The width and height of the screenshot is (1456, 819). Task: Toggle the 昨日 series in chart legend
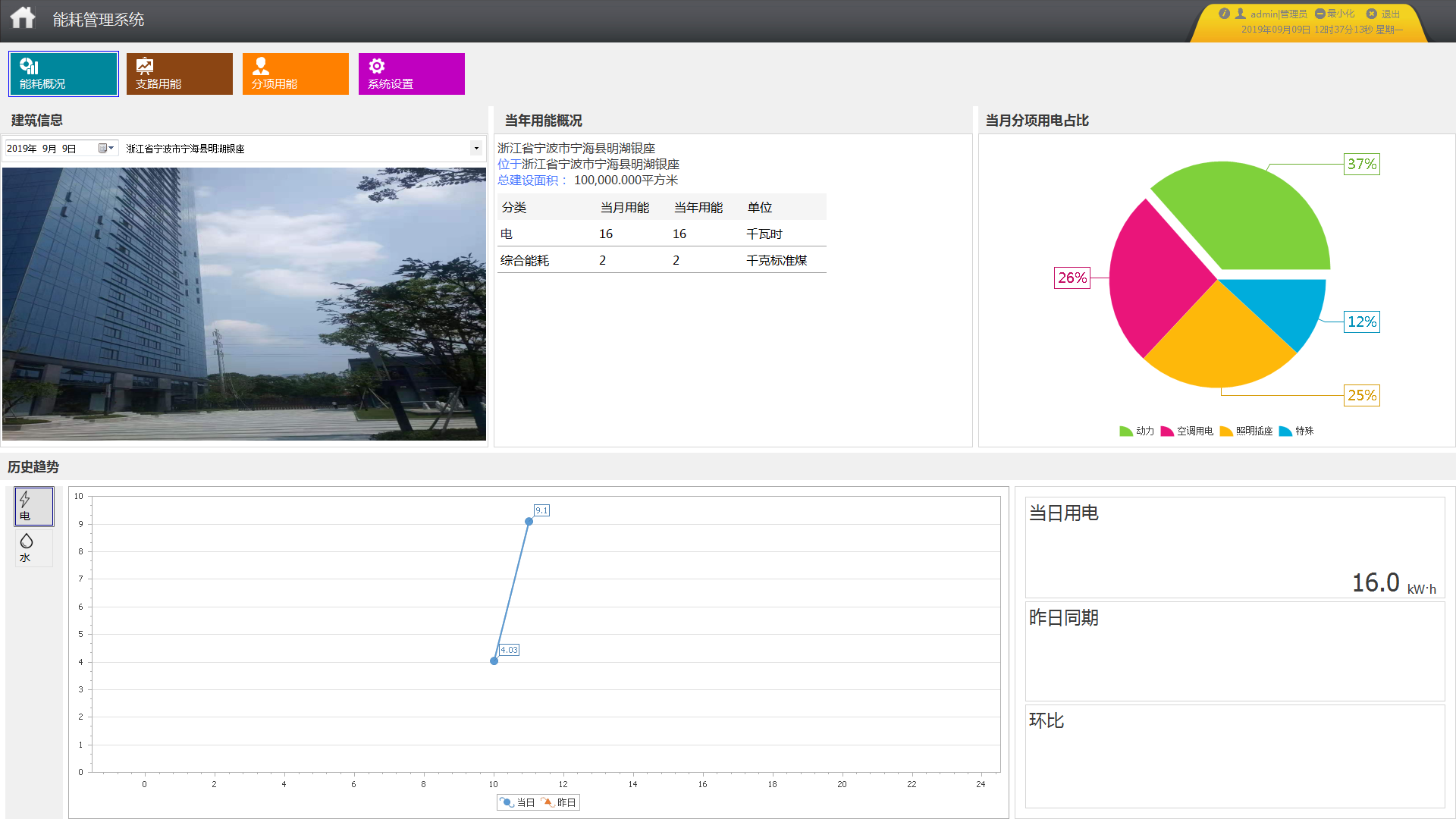558,802
